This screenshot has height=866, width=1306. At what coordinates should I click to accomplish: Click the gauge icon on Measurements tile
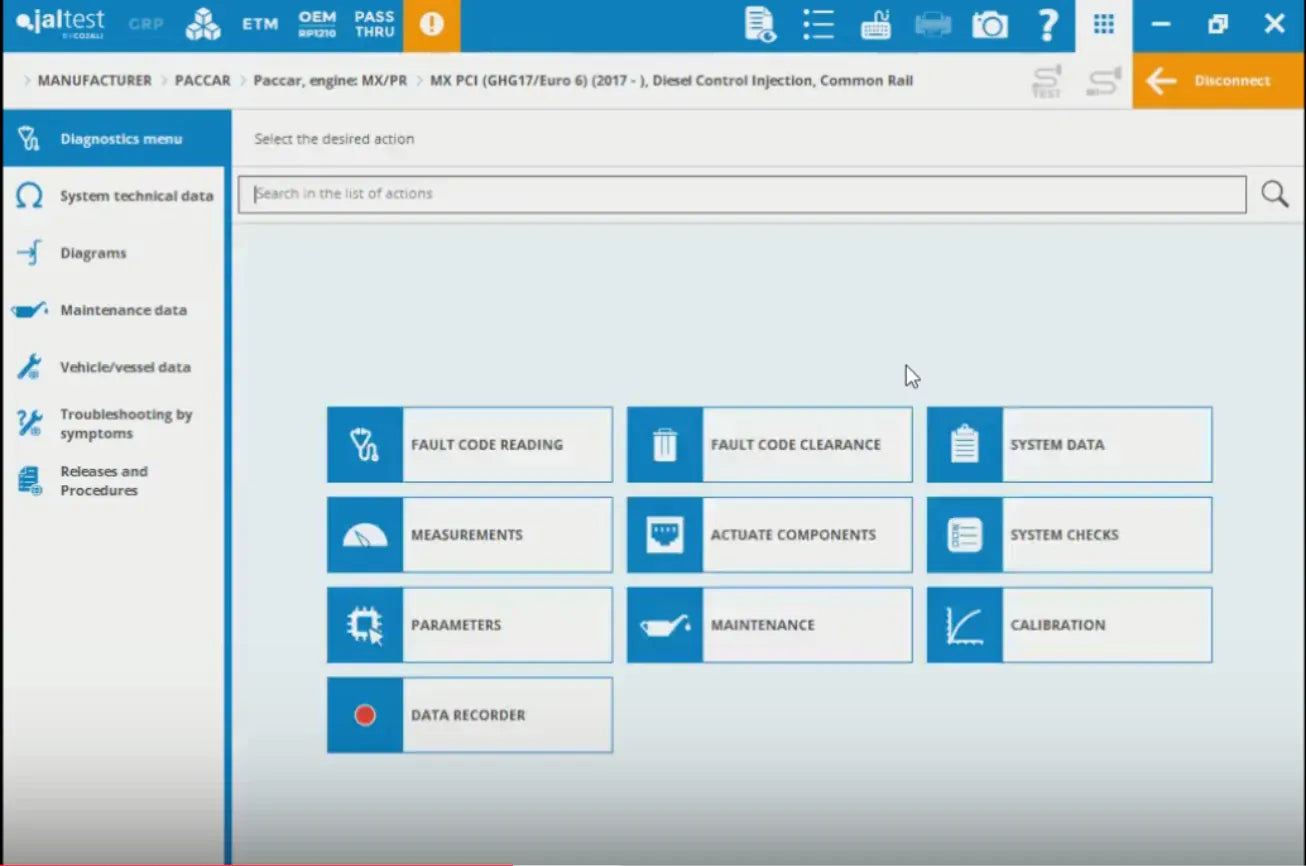point(365,536)
